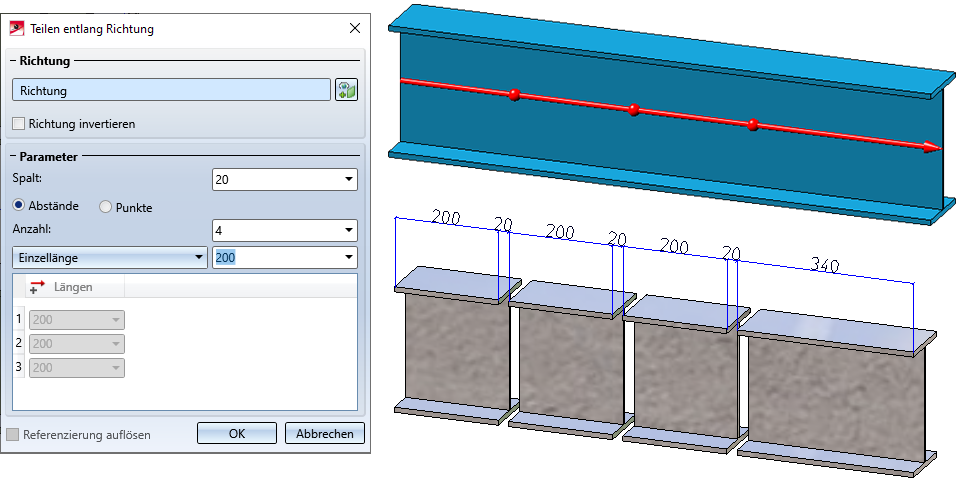956x483 pixels.
Task: Open the row 2 length dropdown
Action: click(x=116, y=344)
